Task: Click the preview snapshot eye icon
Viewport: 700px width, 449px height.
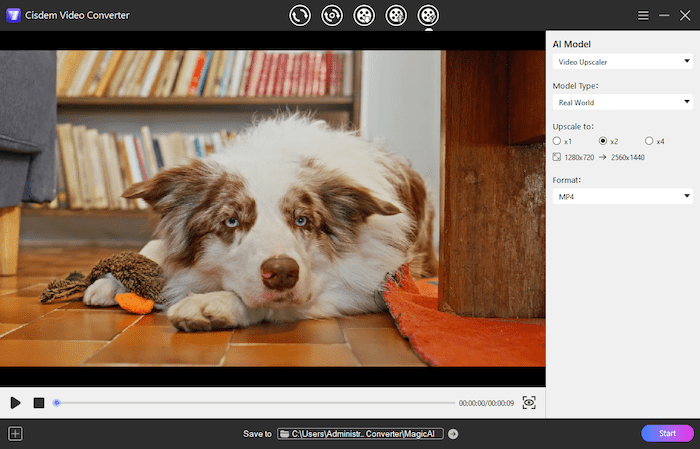Action: click(x=529, y=402)
